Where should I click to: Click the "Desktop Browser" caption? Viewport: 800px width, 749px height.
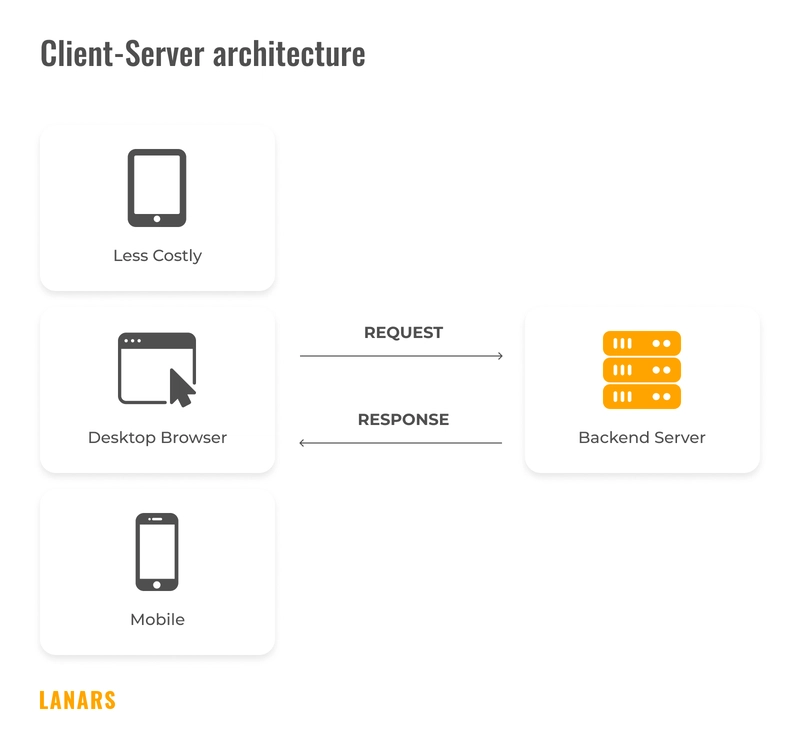(157, 438)
